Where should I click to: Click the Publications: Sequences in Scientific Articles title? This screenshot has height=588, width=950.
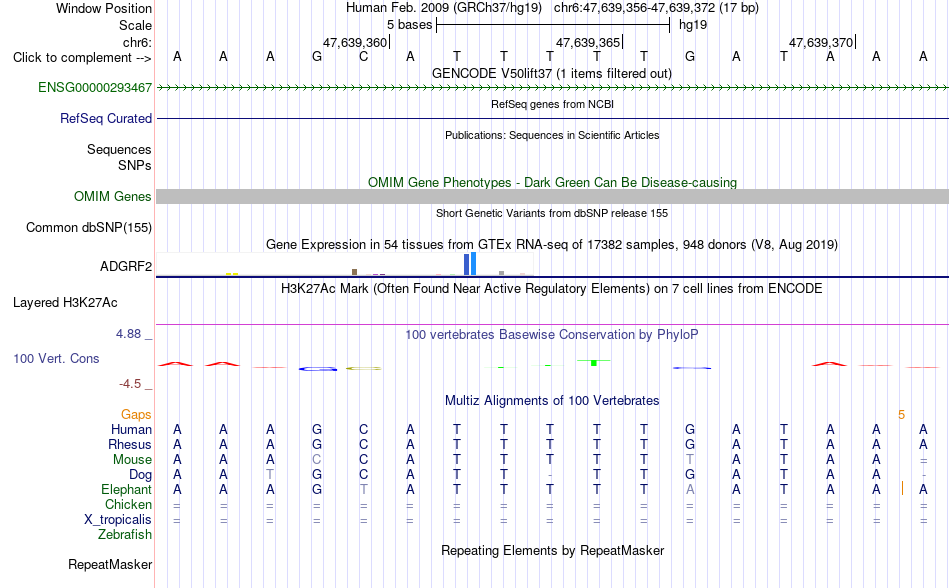point(552,135)
